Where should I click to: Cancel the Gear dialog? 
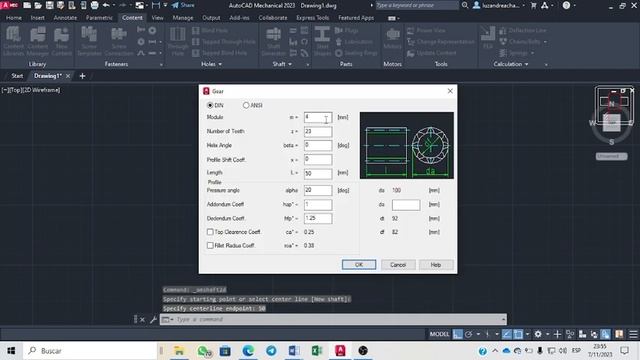coord(398,265)
